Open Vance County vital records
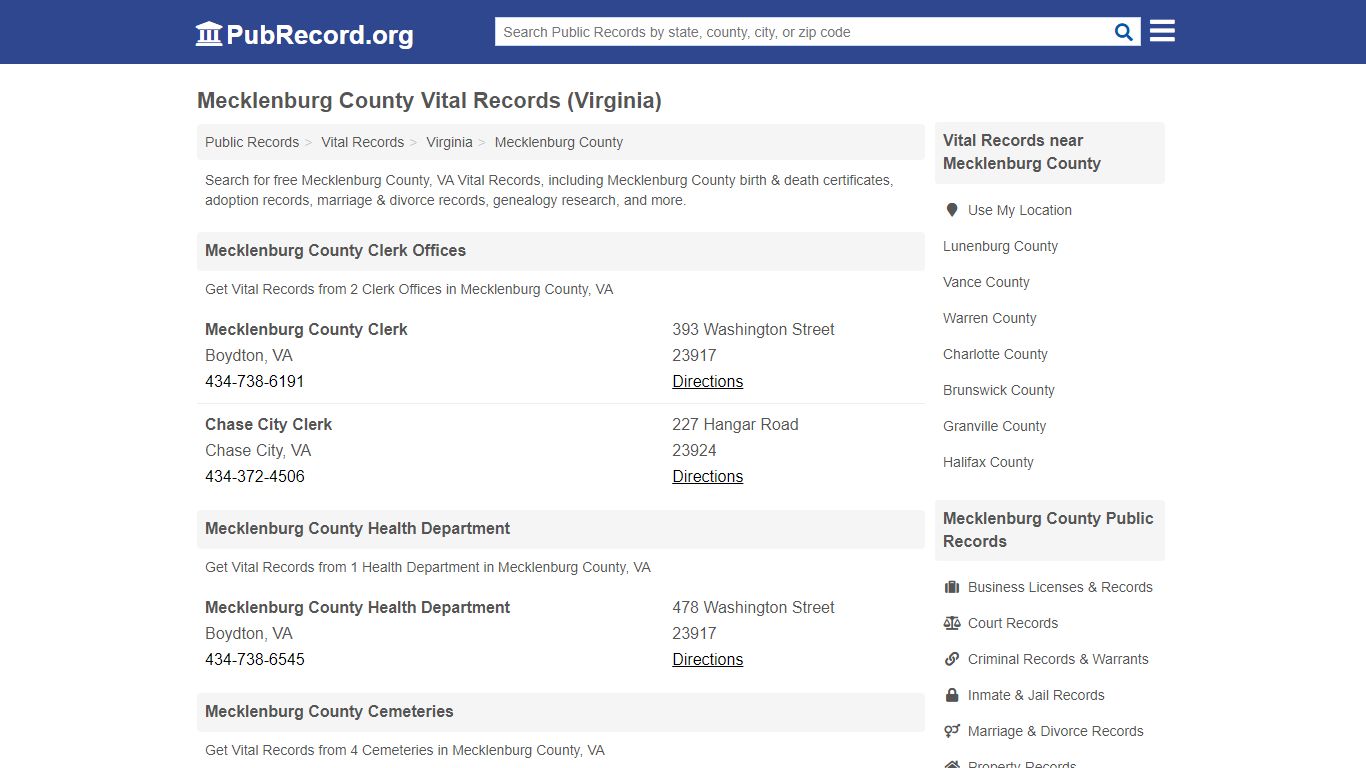The height and width of the screenshot is (768, 1366). click(986, 282)
